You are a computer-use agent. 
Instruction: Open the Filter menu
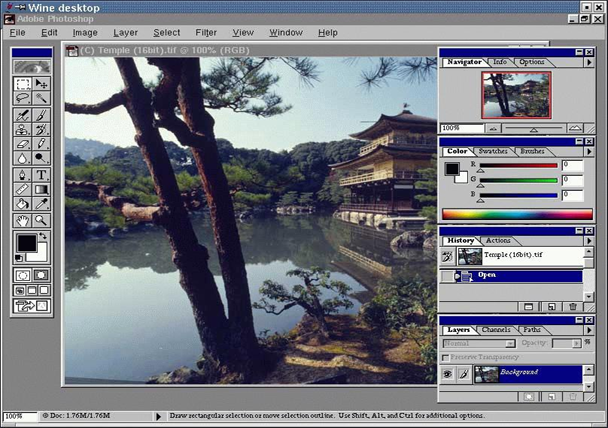pos(206,33)
